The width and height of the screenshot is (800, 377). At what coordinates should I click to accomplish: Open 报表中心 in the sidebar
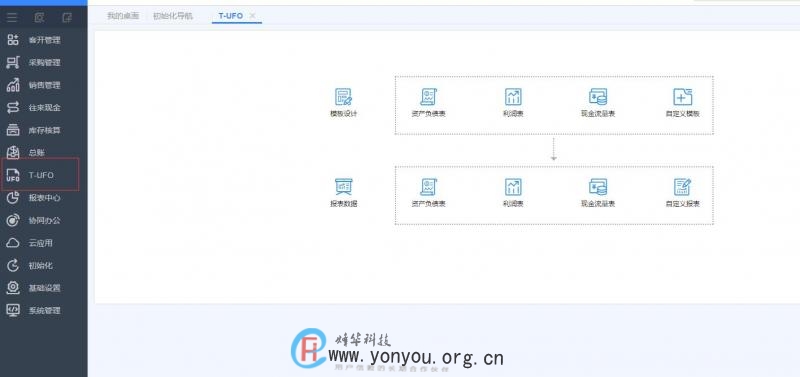point(34,198)
